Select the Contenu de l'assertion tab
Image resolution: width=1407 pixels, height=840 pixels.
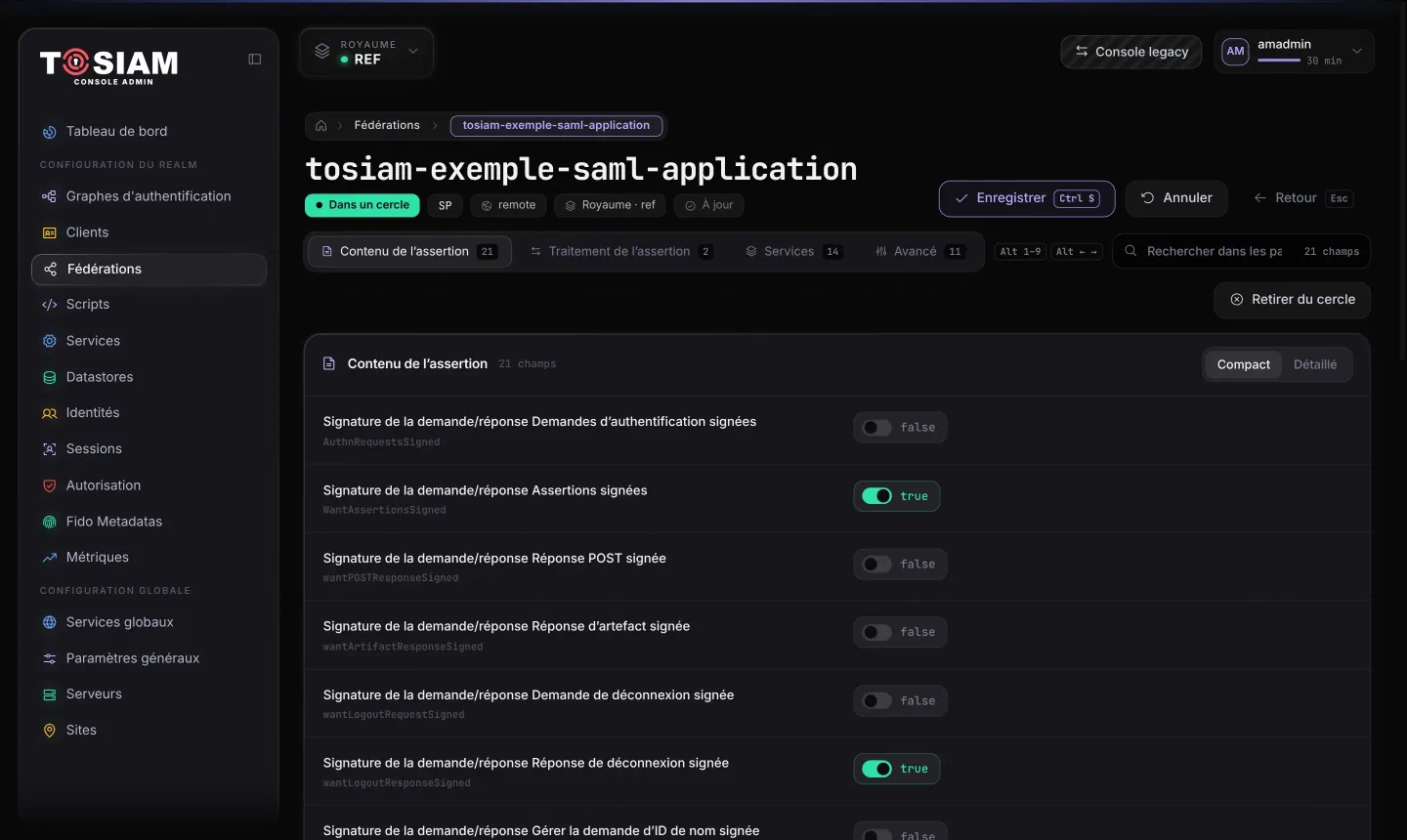pyautogui.click(x=409, y=251)
